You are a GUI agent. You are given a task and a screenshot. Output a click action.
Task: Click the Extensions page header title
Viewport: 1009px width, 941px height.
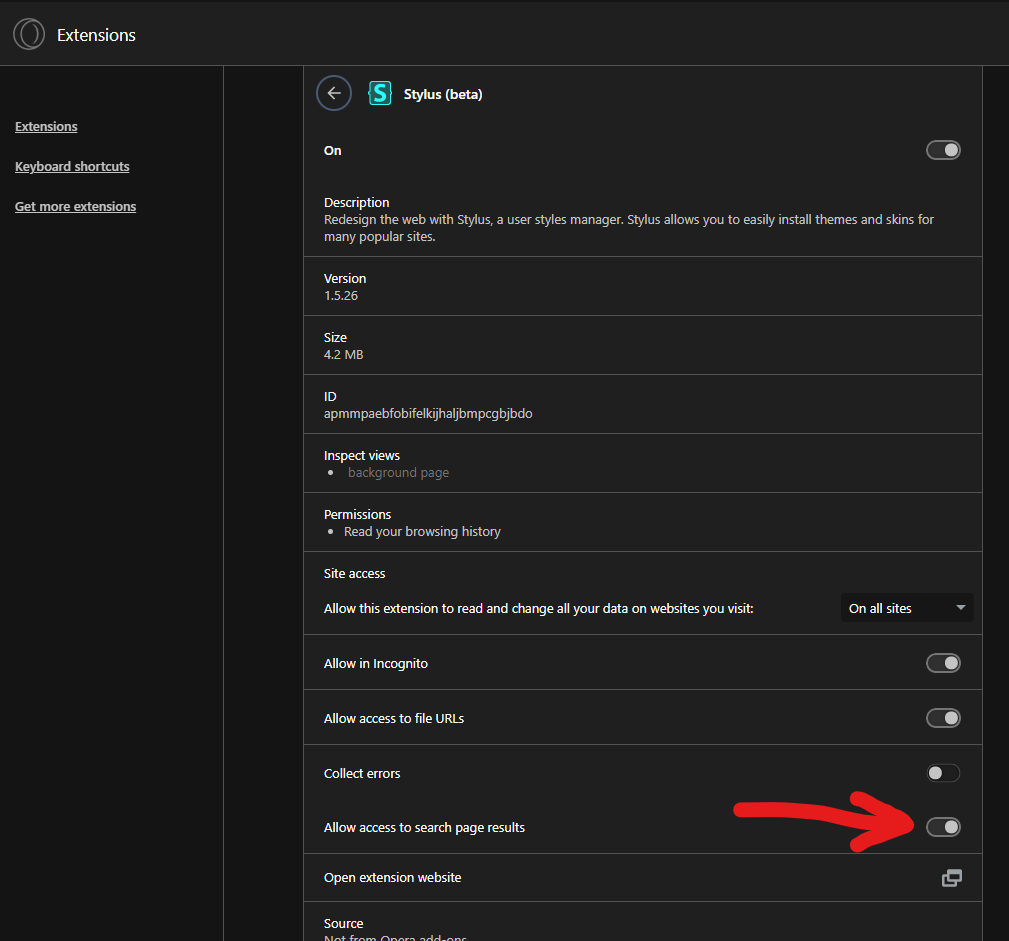coord(97,35)
